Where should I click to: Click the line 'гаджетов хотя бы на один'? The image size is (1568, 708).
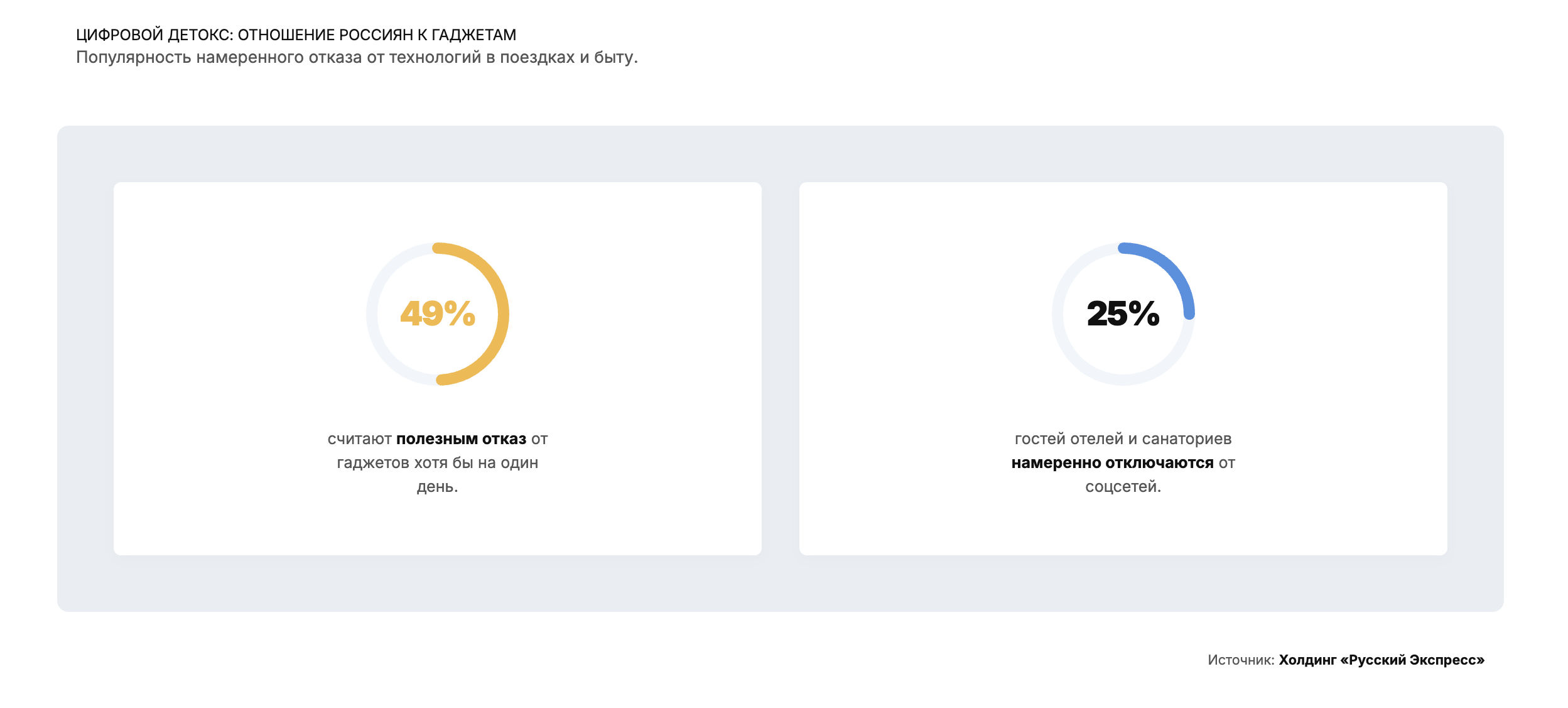click(x=438, y=463)
